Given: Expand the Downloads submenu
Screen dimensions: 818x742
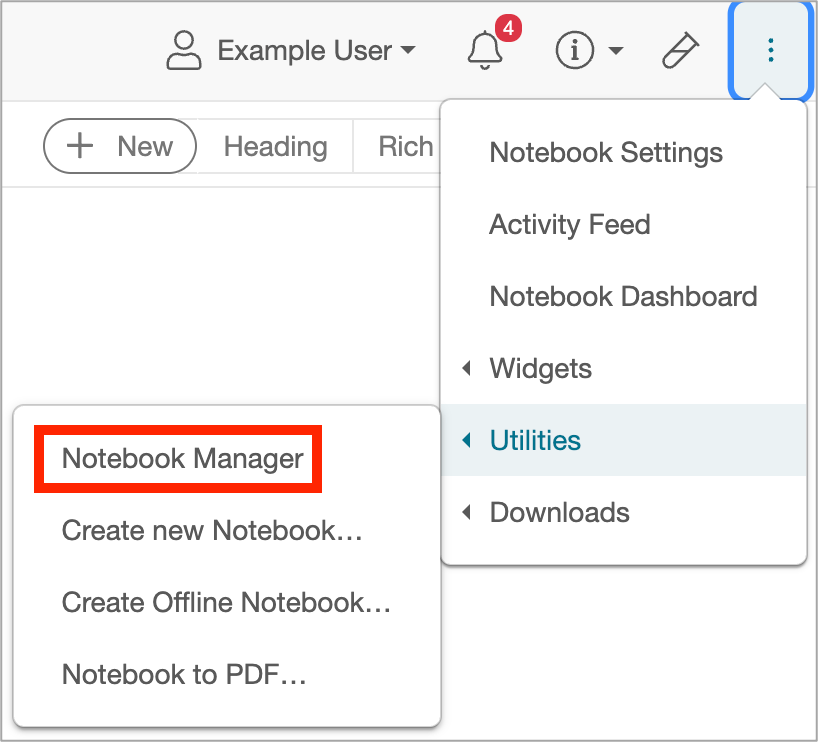Looking at the screenshot, I should [x=558, y=512].
